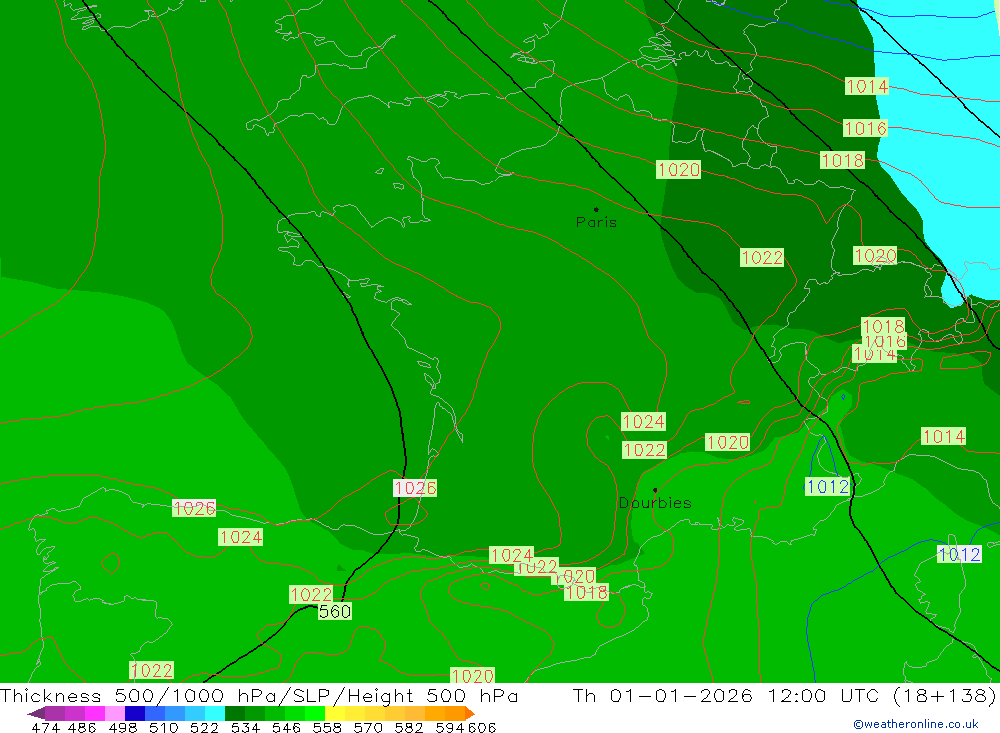Pick the yellow 558 legend swatch
This screenshot has height=733, width=1000.
coord(335,713)
